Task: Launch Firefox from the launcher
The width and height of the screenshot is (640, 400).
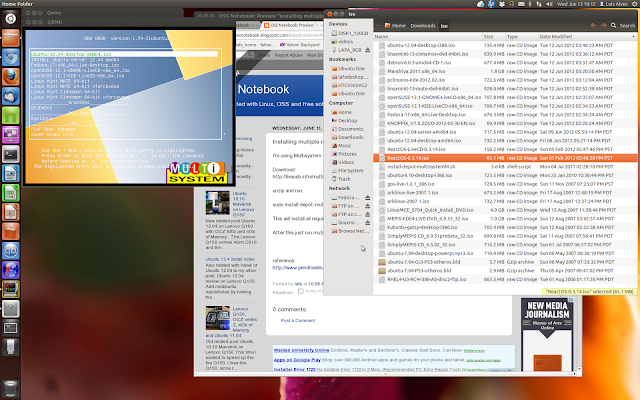Action: pyautogui.click(x=11, y=77)
